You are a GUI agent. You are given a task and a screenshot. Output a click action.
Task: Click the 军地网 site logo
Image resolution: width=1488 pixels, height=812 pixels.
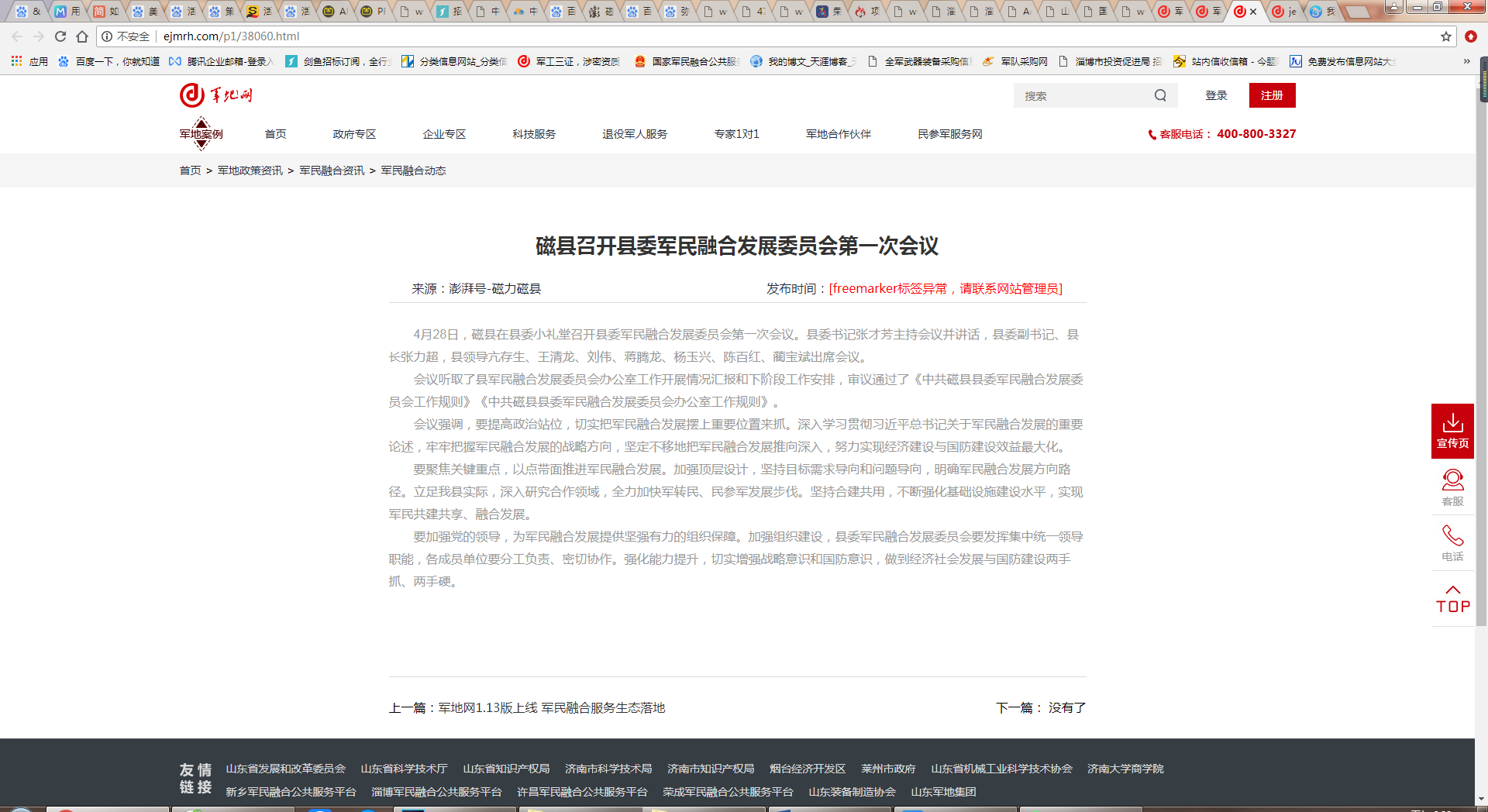(216, 95)
